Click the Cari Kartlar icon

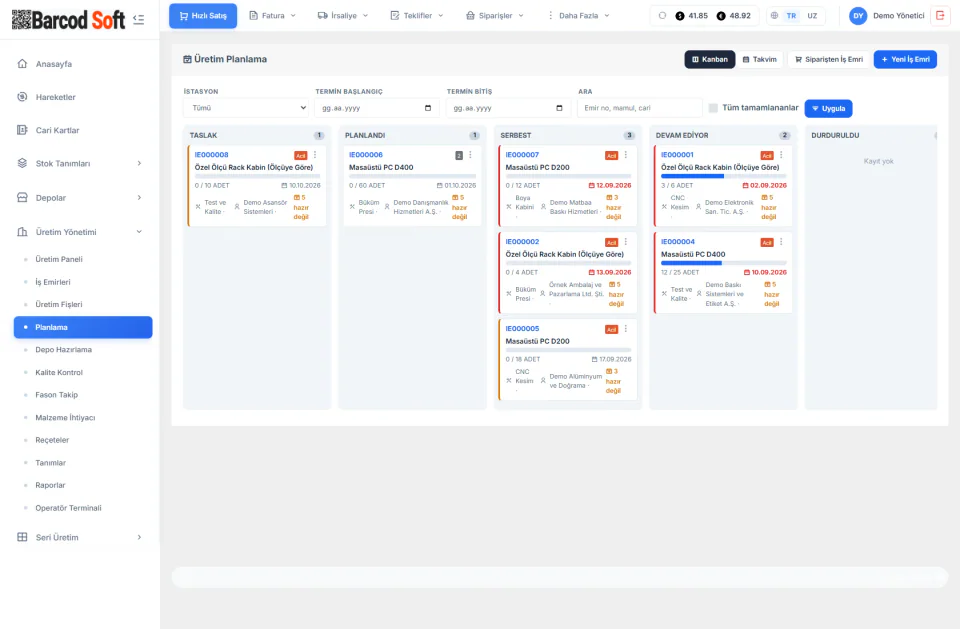click(x=23, y=130)
